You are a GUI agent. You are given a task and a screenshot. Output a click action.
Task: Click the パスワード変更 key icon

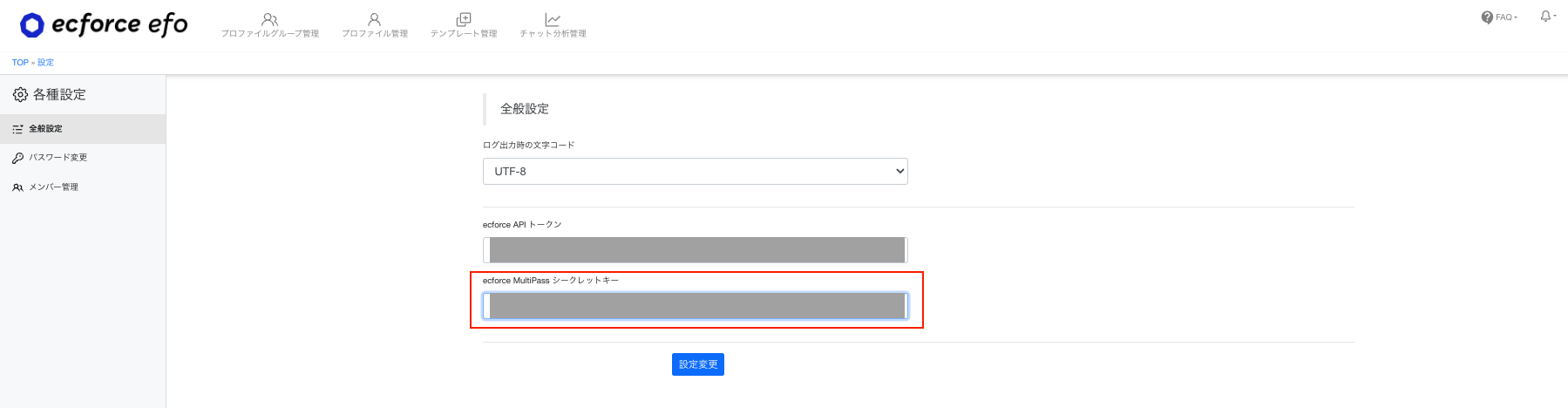click(x=17, y=158)
